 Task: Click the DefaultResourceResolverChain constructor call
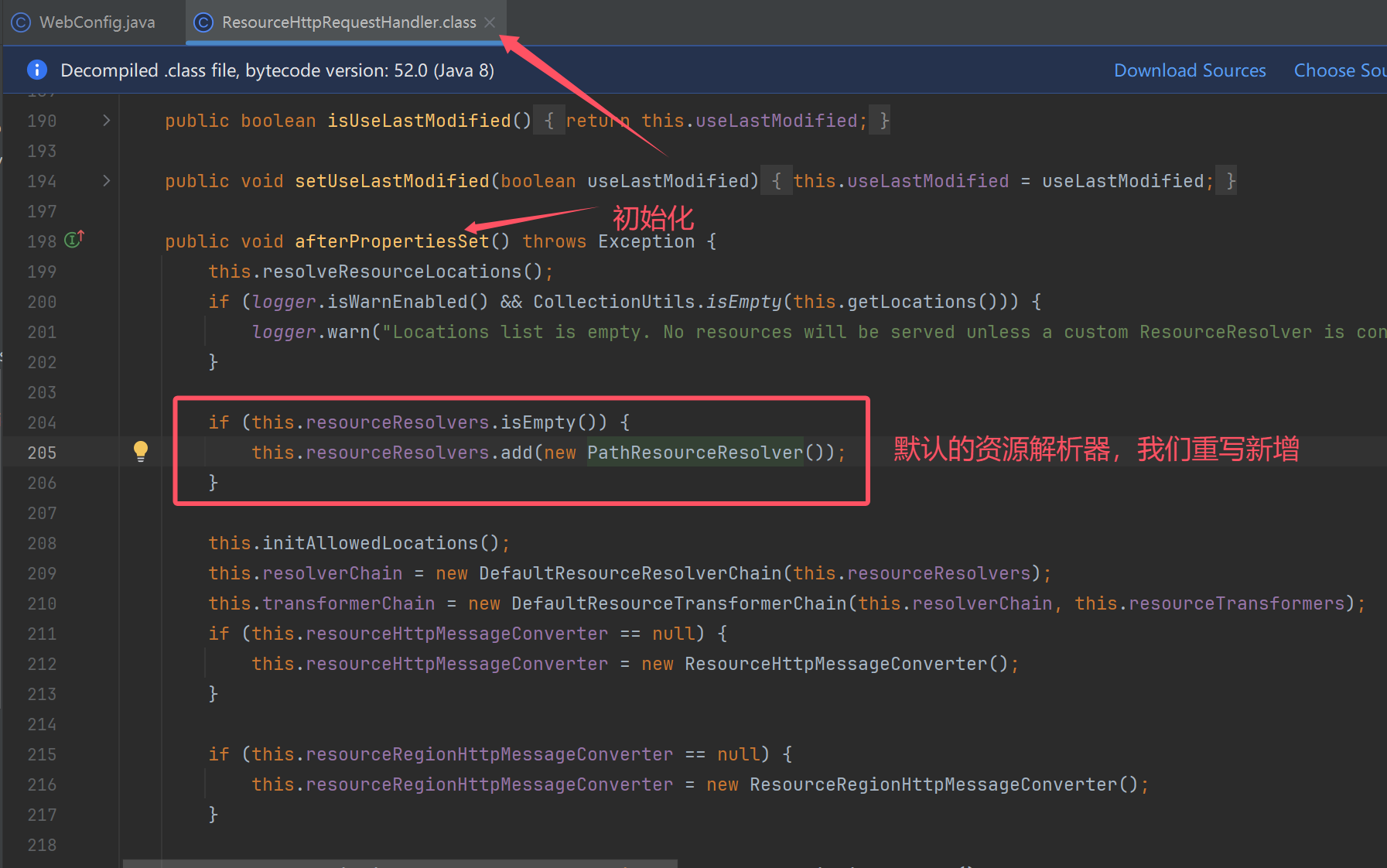pos(630,573)
